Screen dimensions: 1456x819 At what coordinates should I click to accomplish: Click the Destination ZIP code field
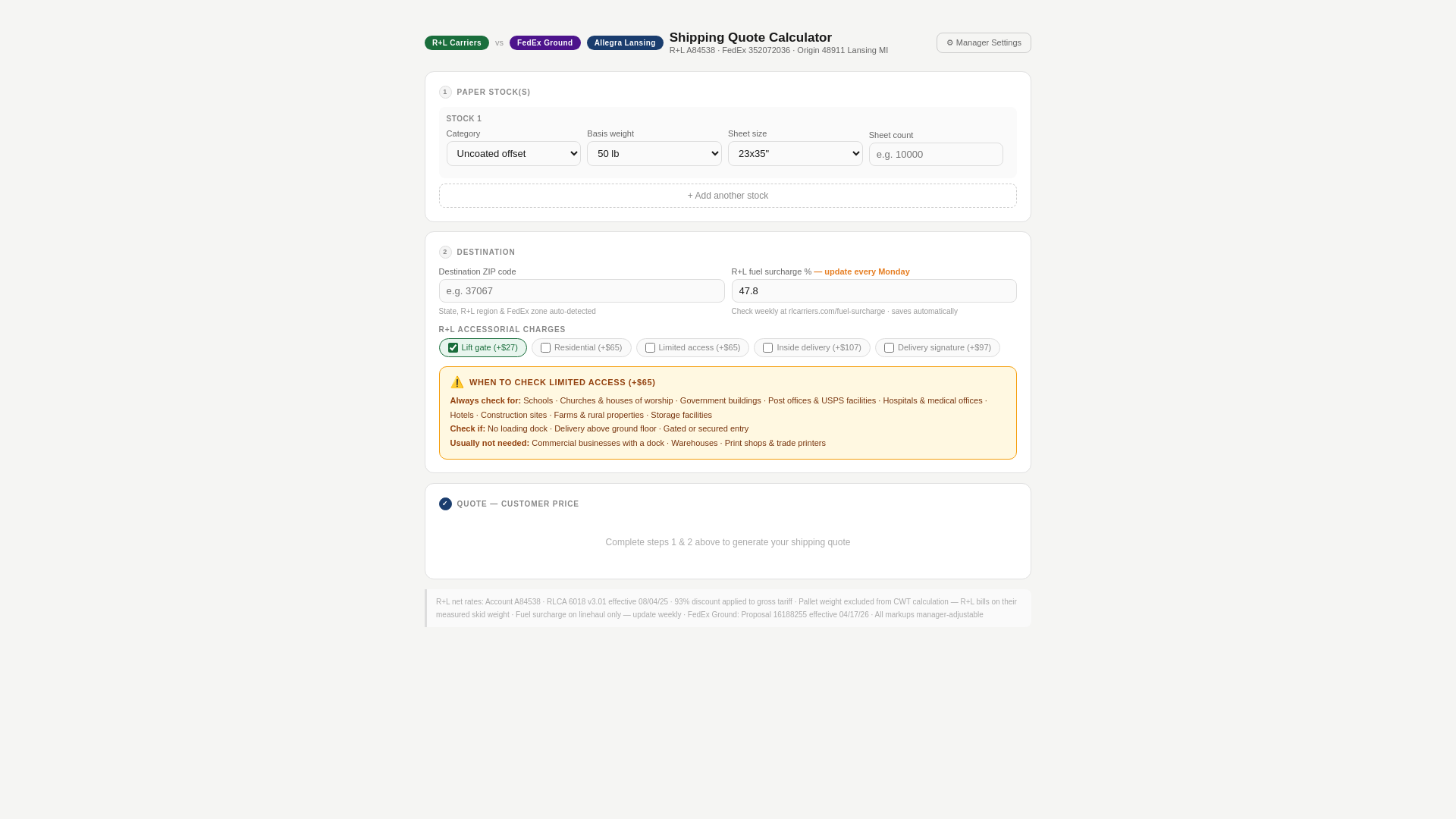(582, 291)
